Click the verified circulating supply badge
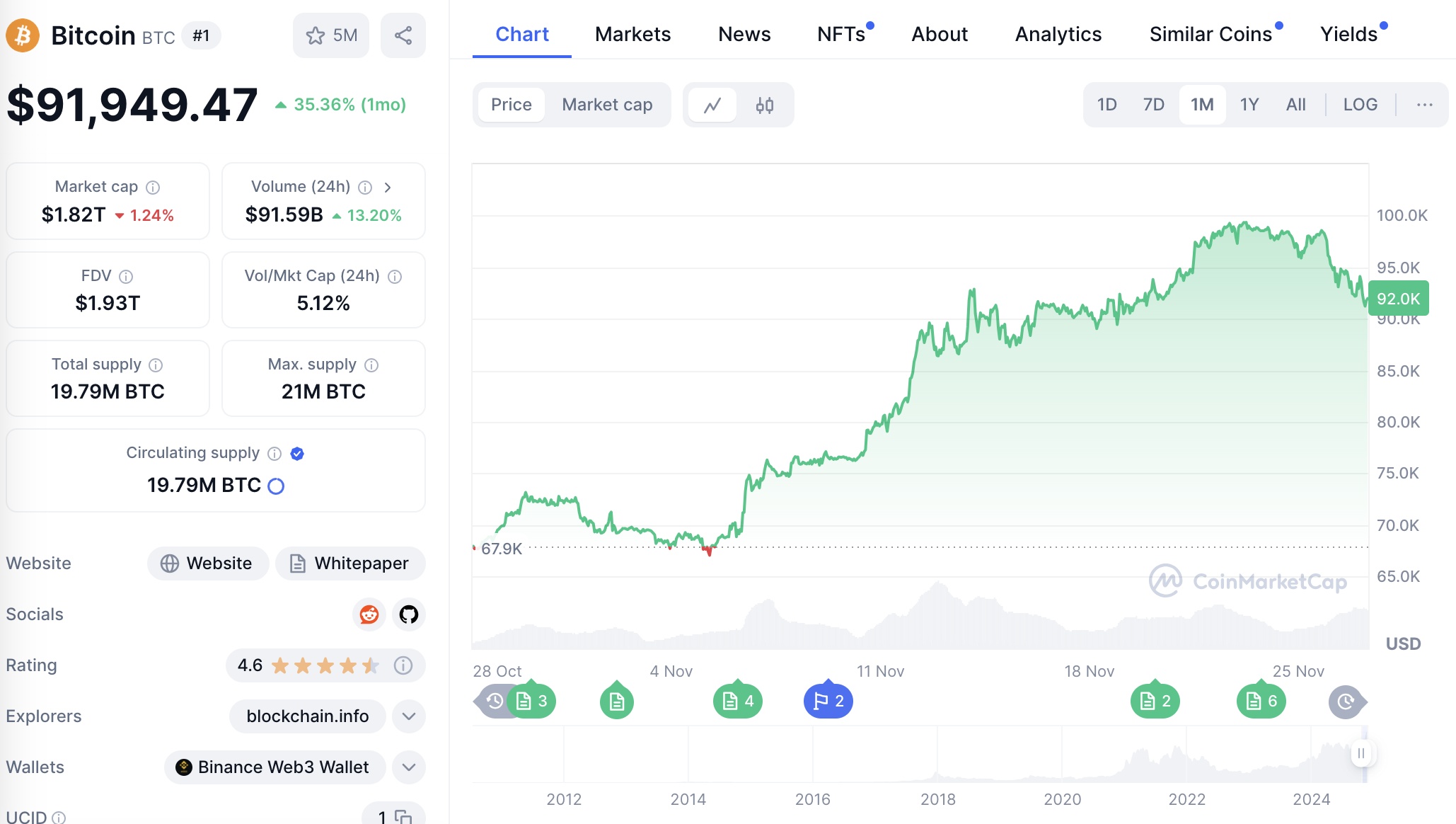This screenshot has height=824, width=1456. point(297,453)
